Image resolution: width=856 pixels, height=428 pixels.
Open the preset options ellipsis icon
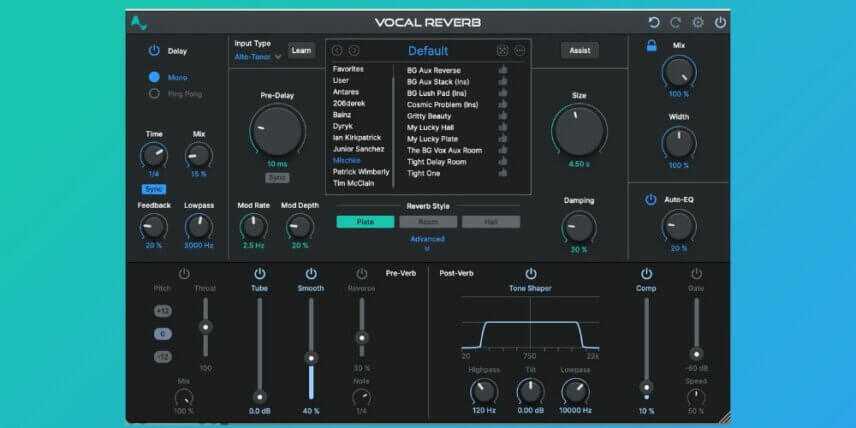(519, 51)
